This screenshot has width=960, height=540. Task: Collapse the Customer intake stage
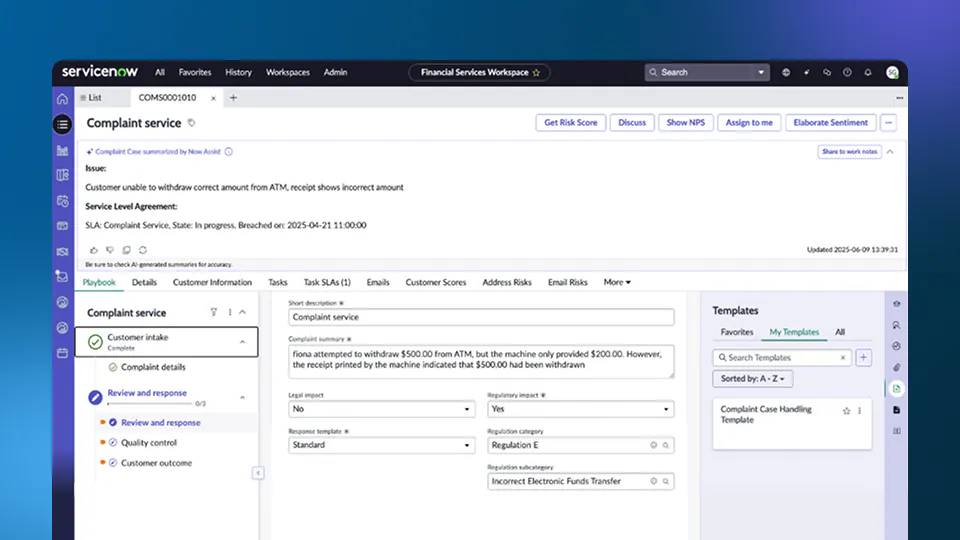[x=242, y=342]
